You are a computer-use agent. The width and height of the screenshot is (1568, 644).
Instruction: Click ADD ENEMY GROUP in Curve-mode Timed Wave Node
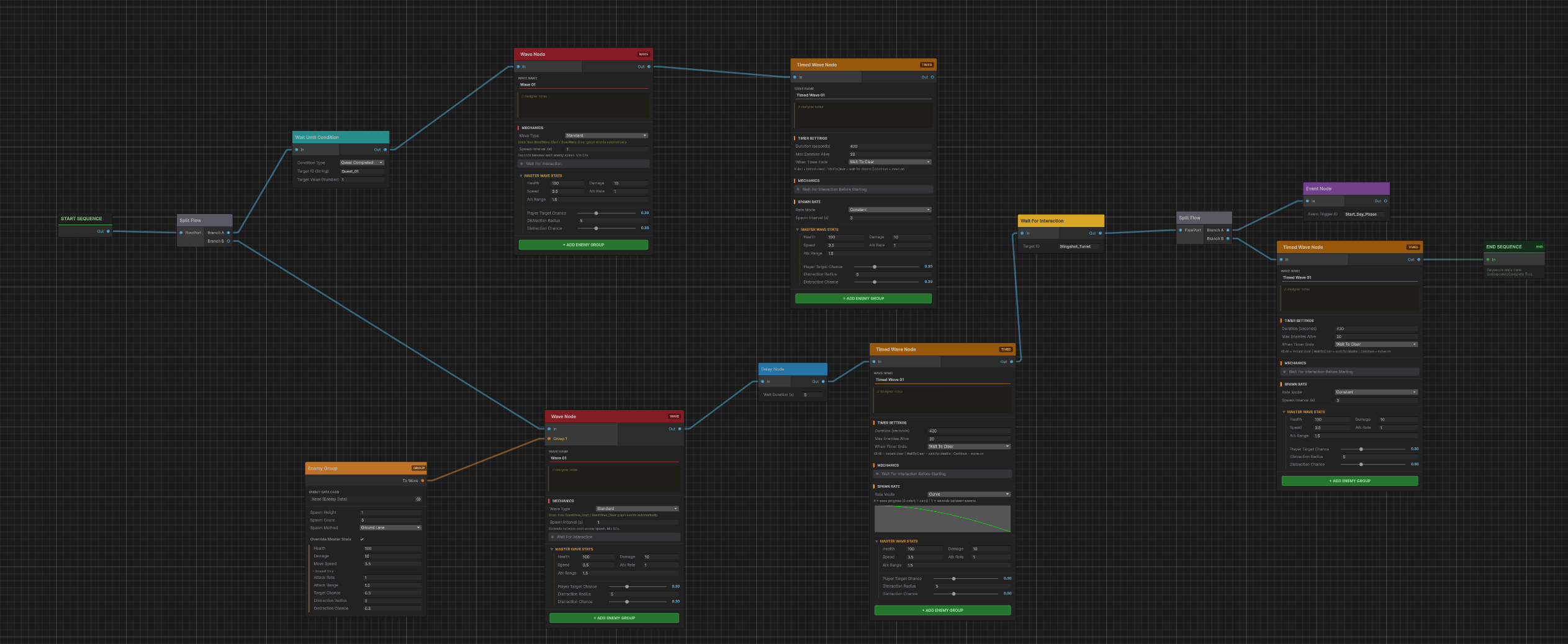(x=943, y=610)
